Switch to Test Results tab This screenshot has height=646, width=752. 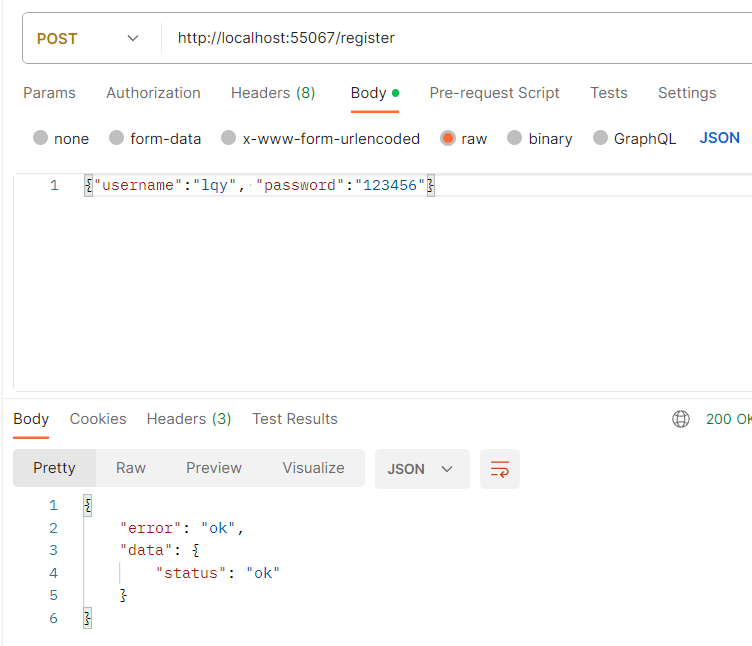[295, 419]
